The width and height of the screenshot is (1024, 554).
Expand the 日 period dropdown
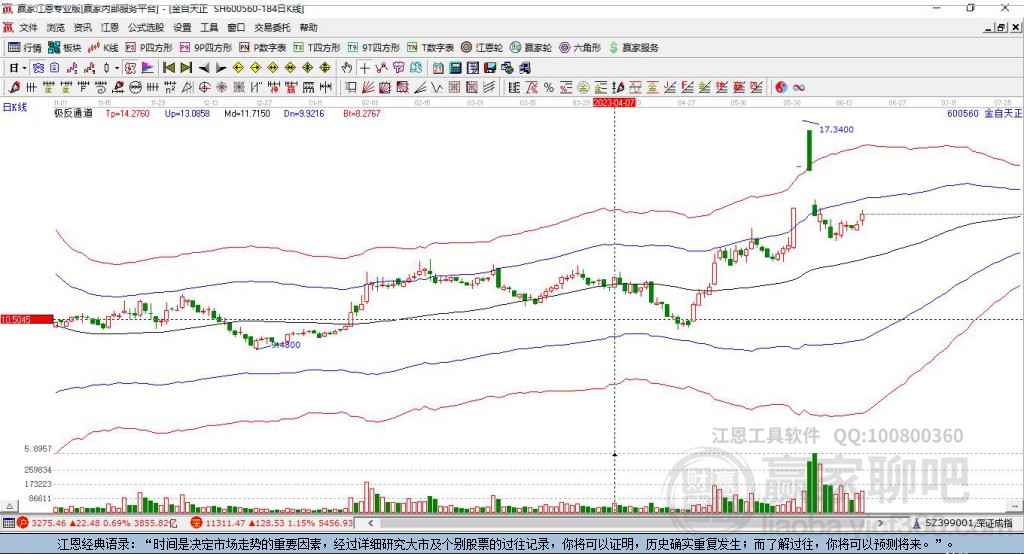(24, 68)
